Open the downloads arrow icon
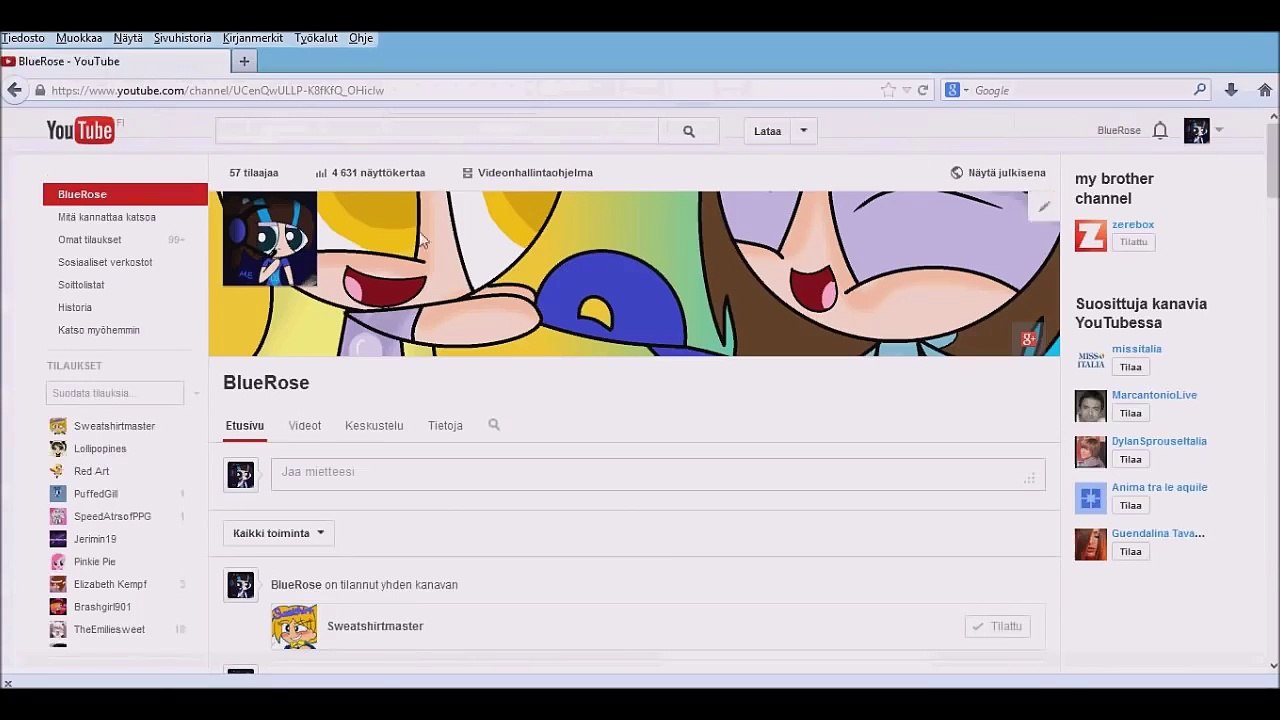 click(1231, 90)
